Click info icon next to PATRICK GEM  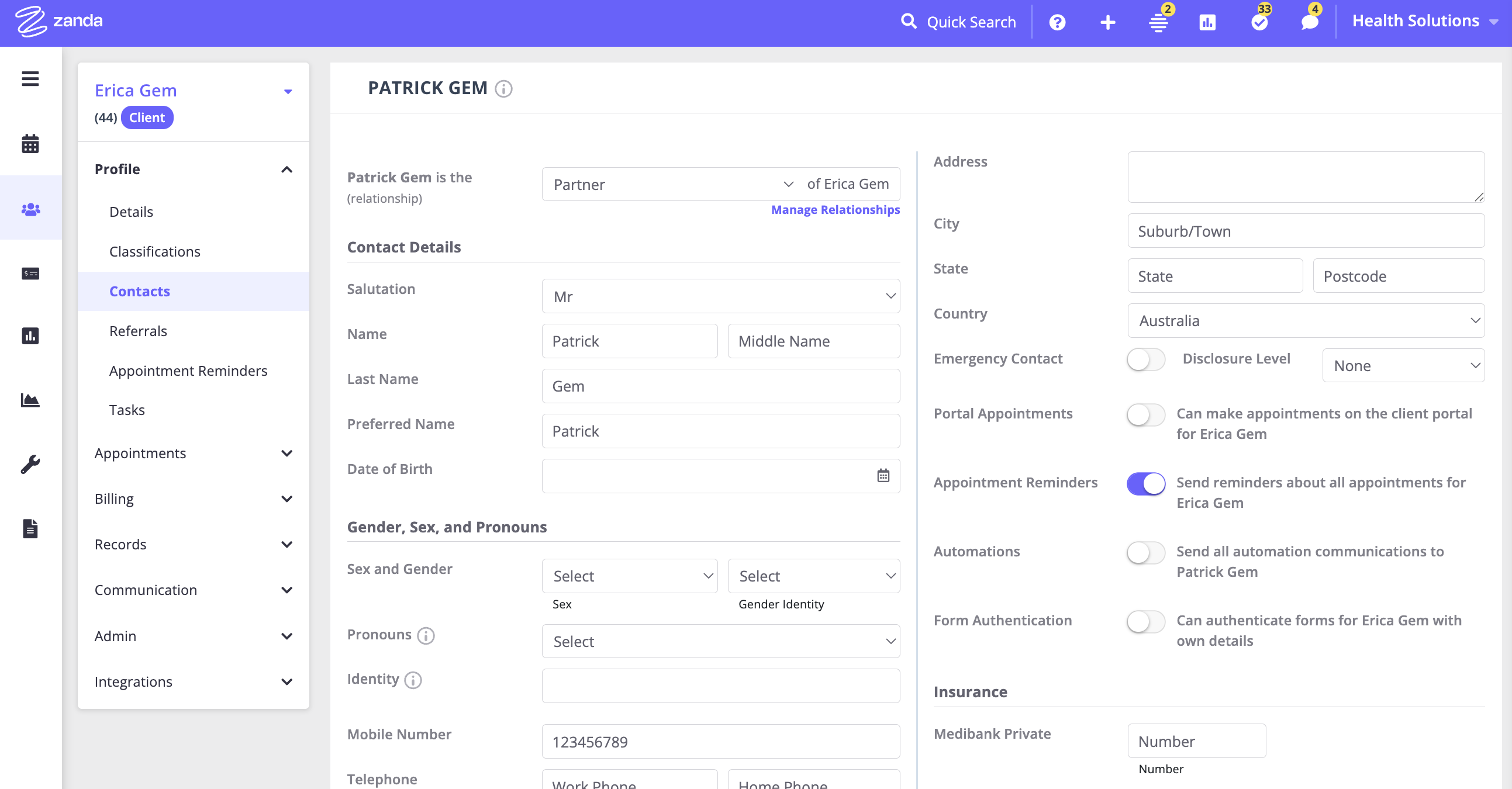[503, 89]
